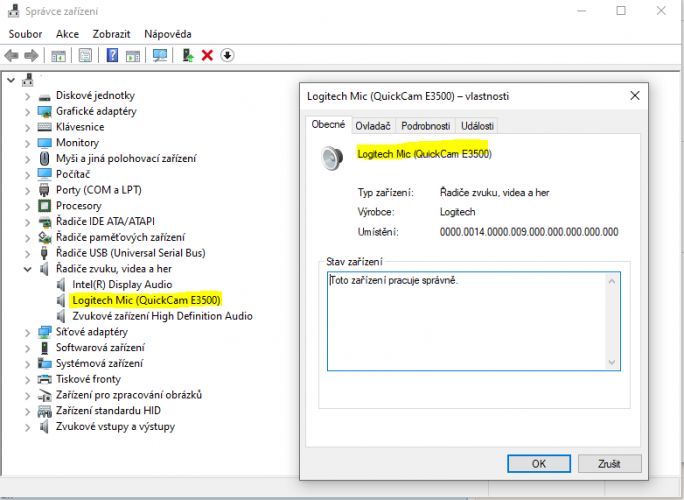684x500 pixels.
Task: Click the action pane toolbar icon after Help
Action: click(x=133, y=55)
